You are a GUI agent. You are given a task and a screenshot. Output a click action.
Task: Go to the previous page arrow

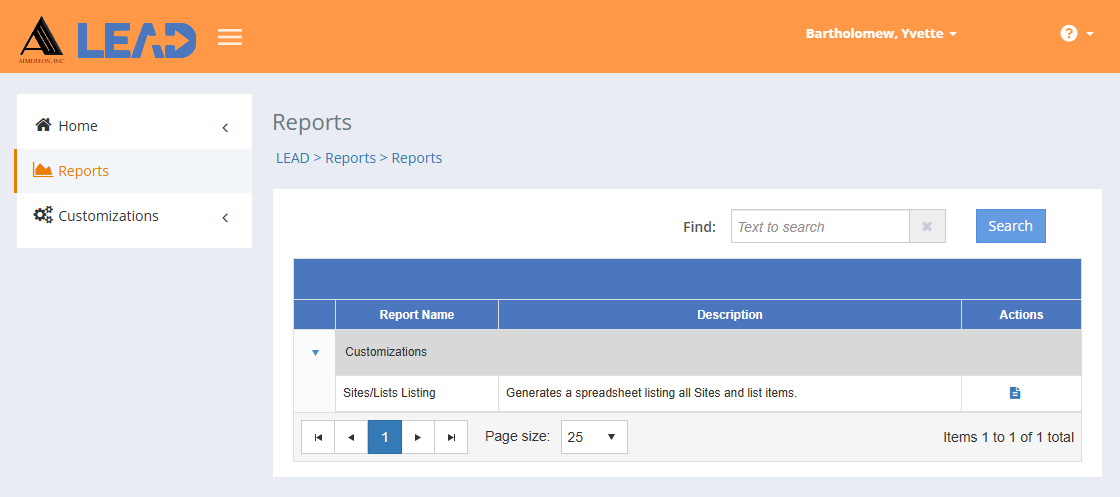pos(351,437)
